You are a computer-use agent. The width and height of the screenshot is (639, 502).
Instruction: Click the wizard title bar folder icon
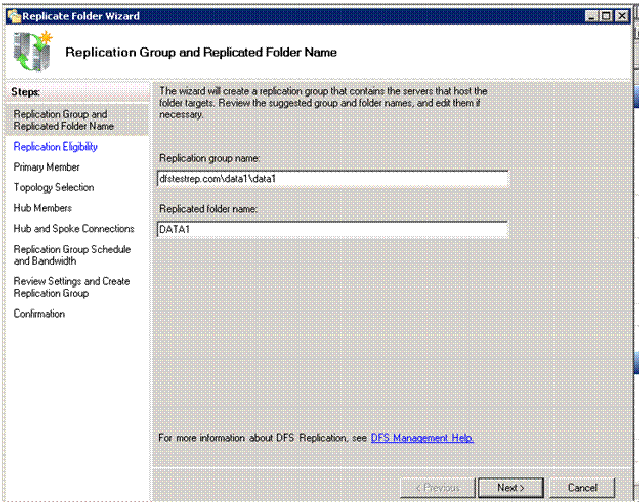pos(14,16)
